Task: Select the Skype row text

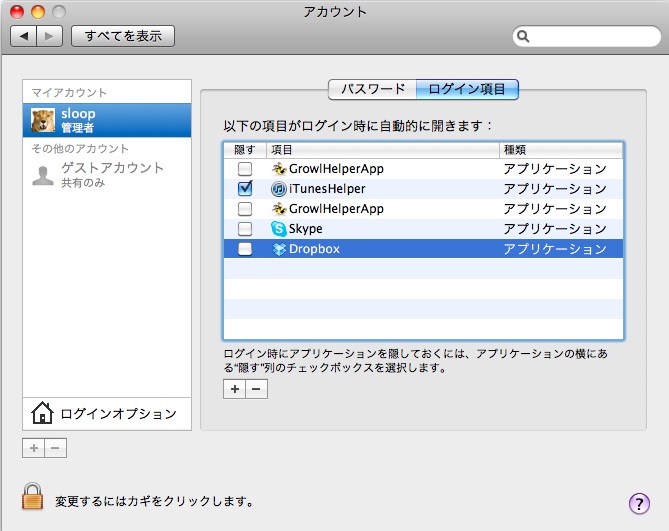Action: pos(305,229)
